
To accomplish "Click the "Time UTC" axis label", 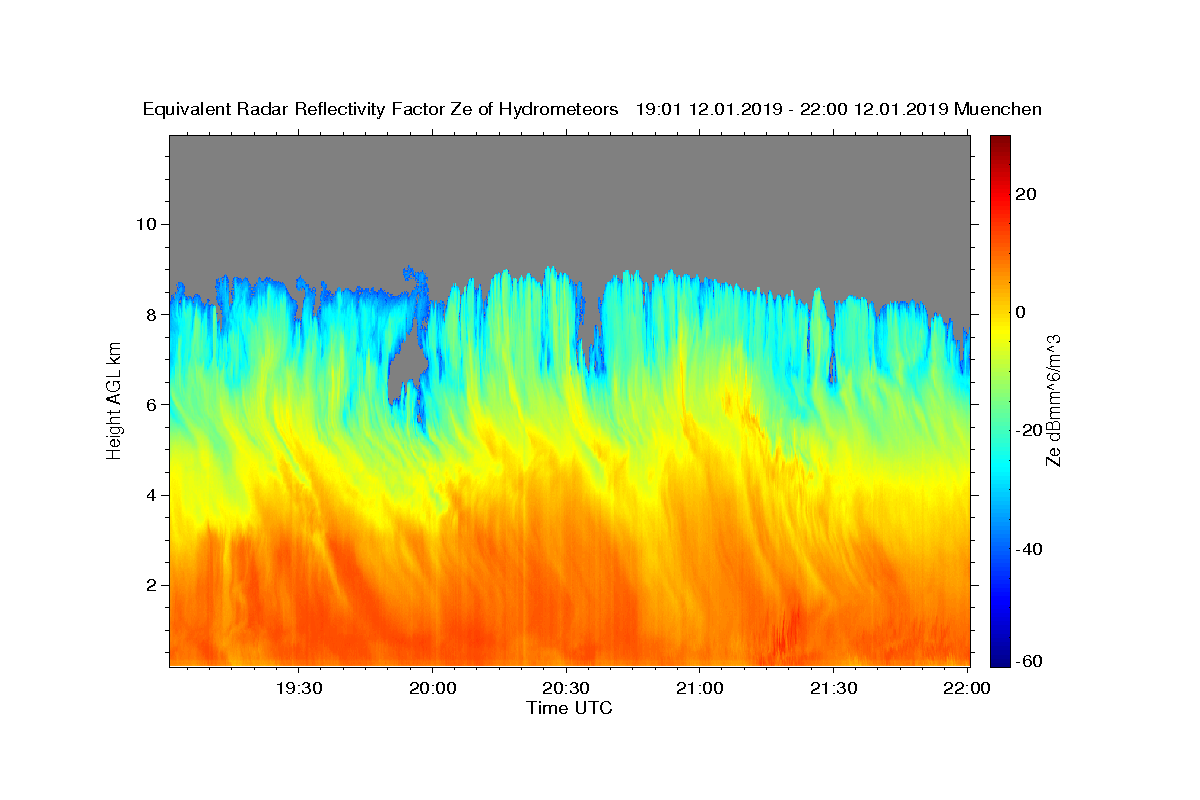I will [569, 708].
